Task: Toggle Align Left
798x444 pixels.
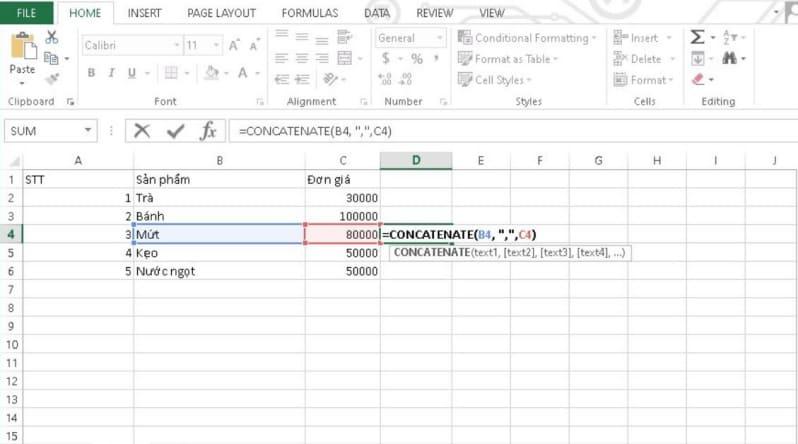Action: pos(281,58)
